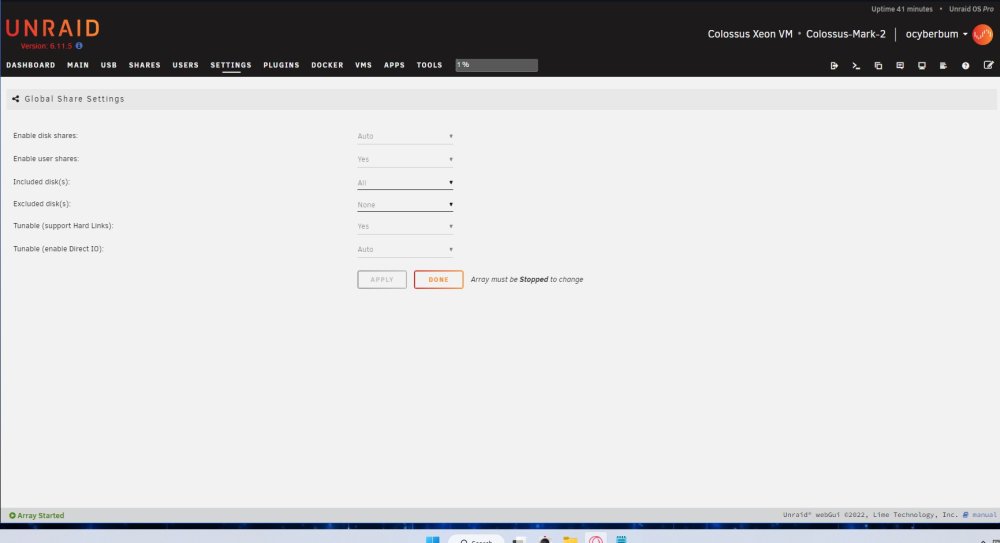Click the 1% progress bar
1000x543 pixels.
(496, 65)
